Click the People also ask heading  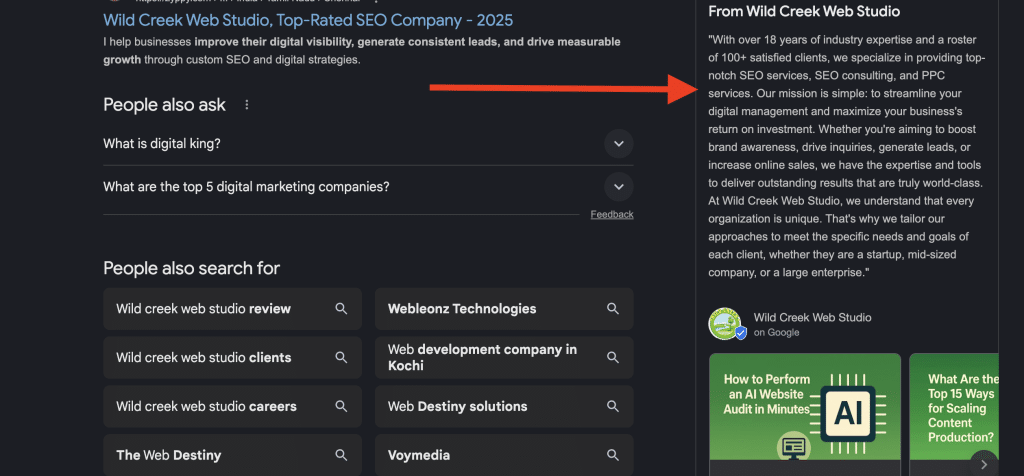click(x=165, y=104)
